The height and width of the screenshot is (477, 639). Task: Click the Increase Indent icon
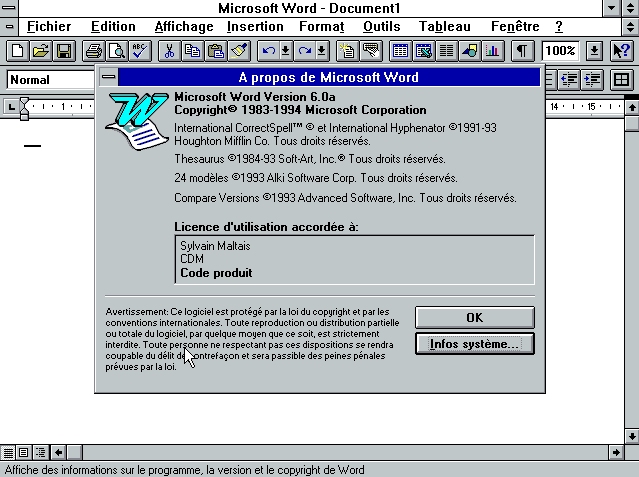pyautogui.click(x=591, y=80)
